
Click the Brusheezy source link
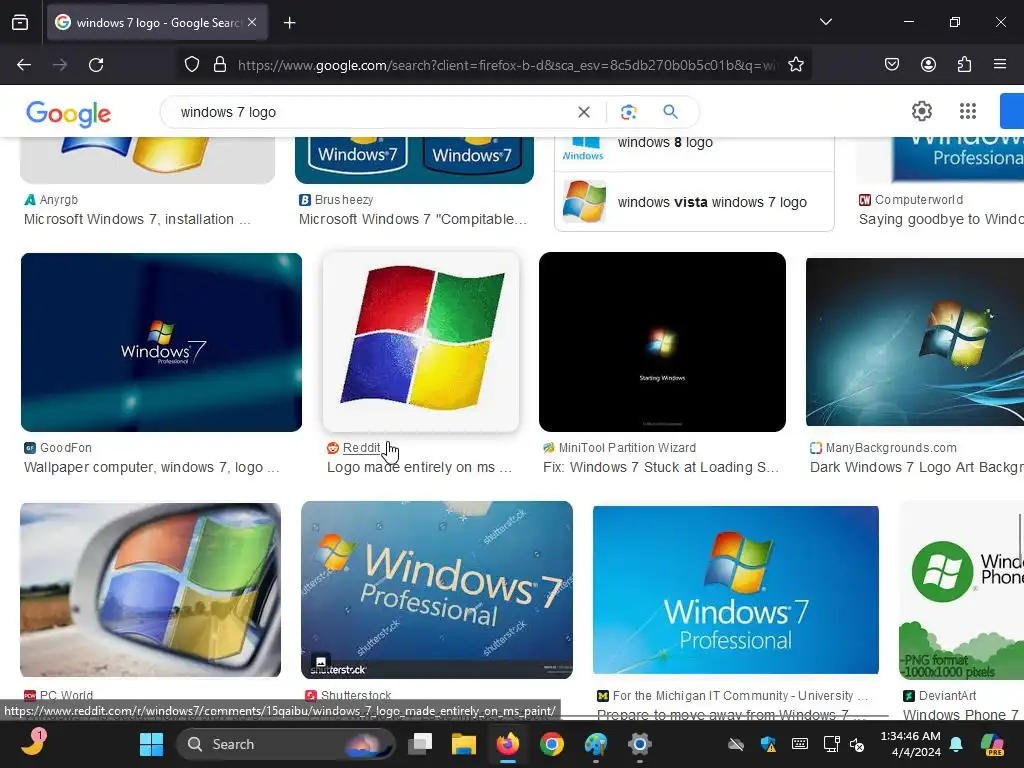[344, 200]
